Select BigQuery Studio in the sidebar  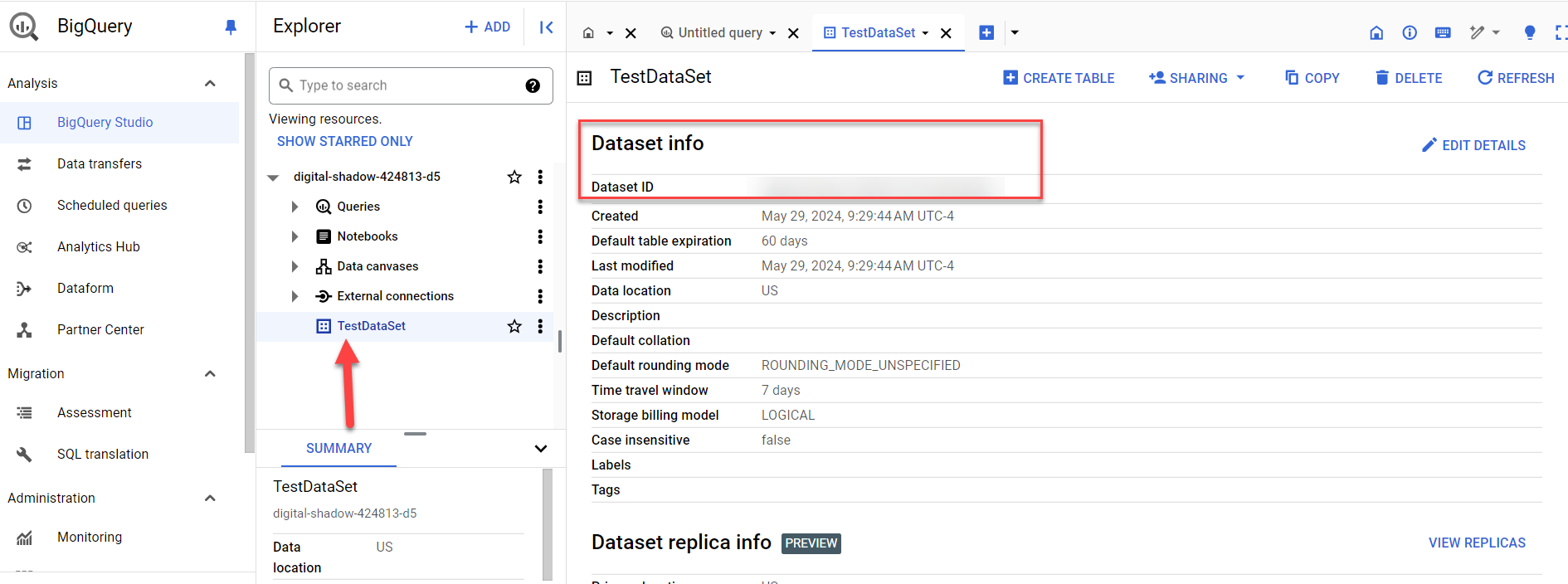pos(119,123)
